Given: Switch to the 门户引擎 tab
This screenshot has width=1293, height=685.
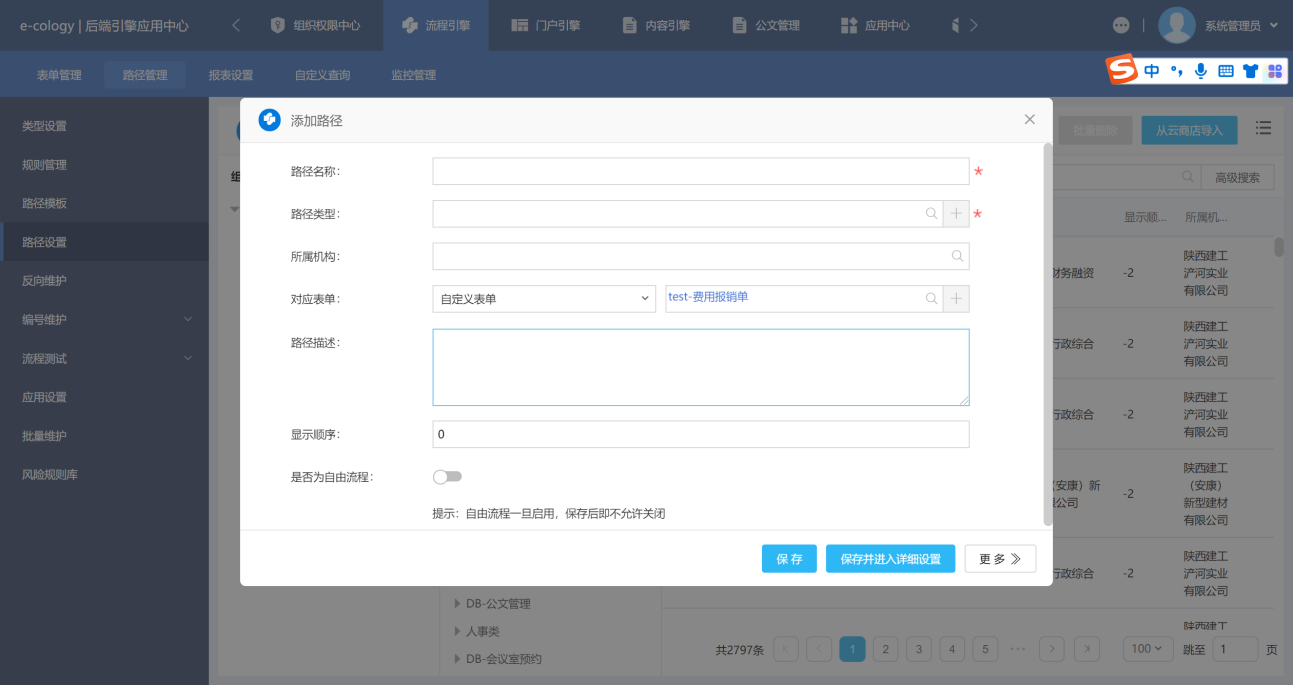Looking at the screenshot, I should [545, 25].
